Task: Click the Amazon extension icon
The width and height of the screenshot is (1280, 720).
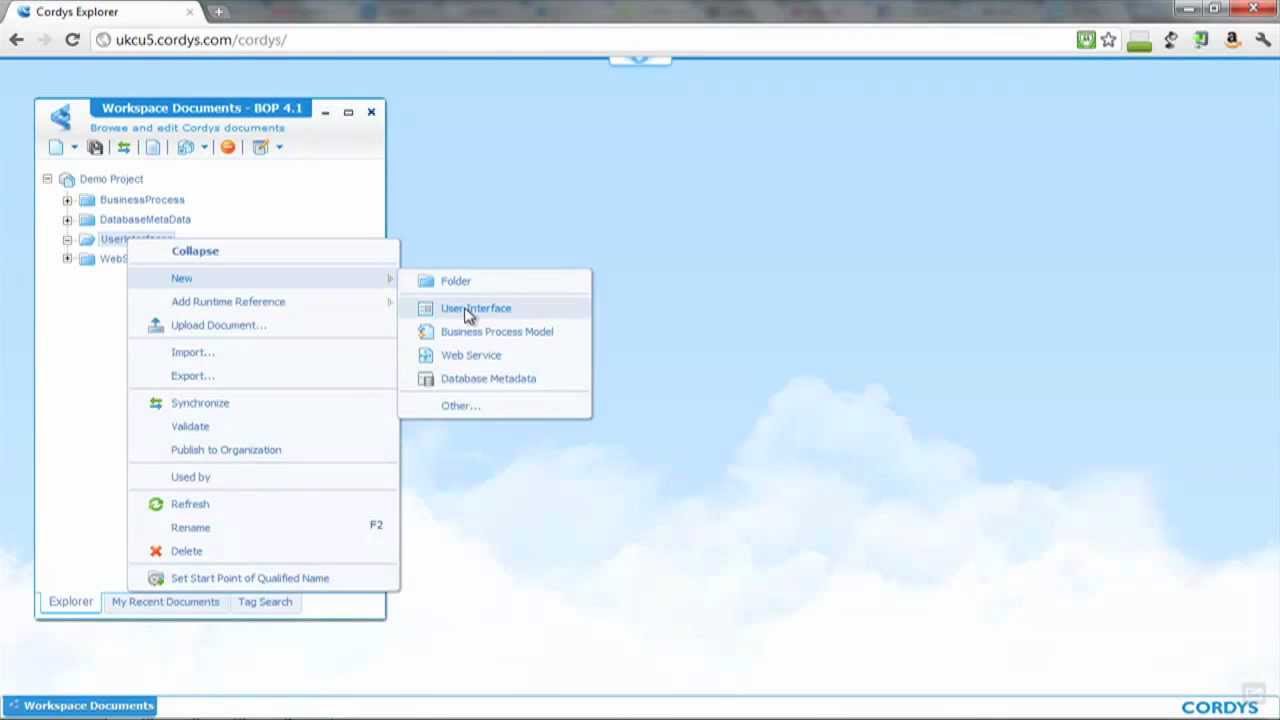Action: (x=1232, y=40)
